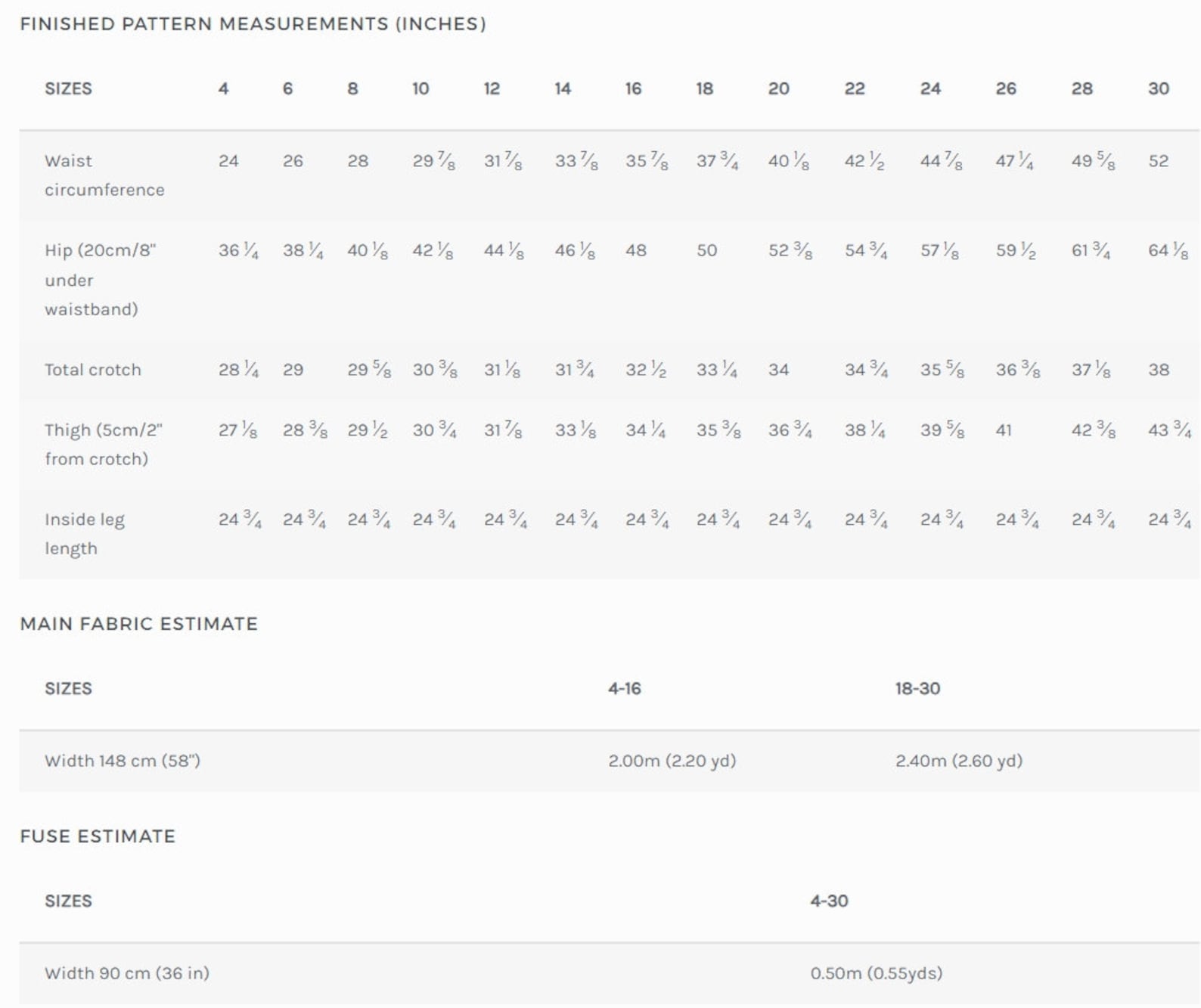Select the 2.00m (2.20 yd) fabric estimate
Screen dimensions: 1201x1008
point(672,761)
